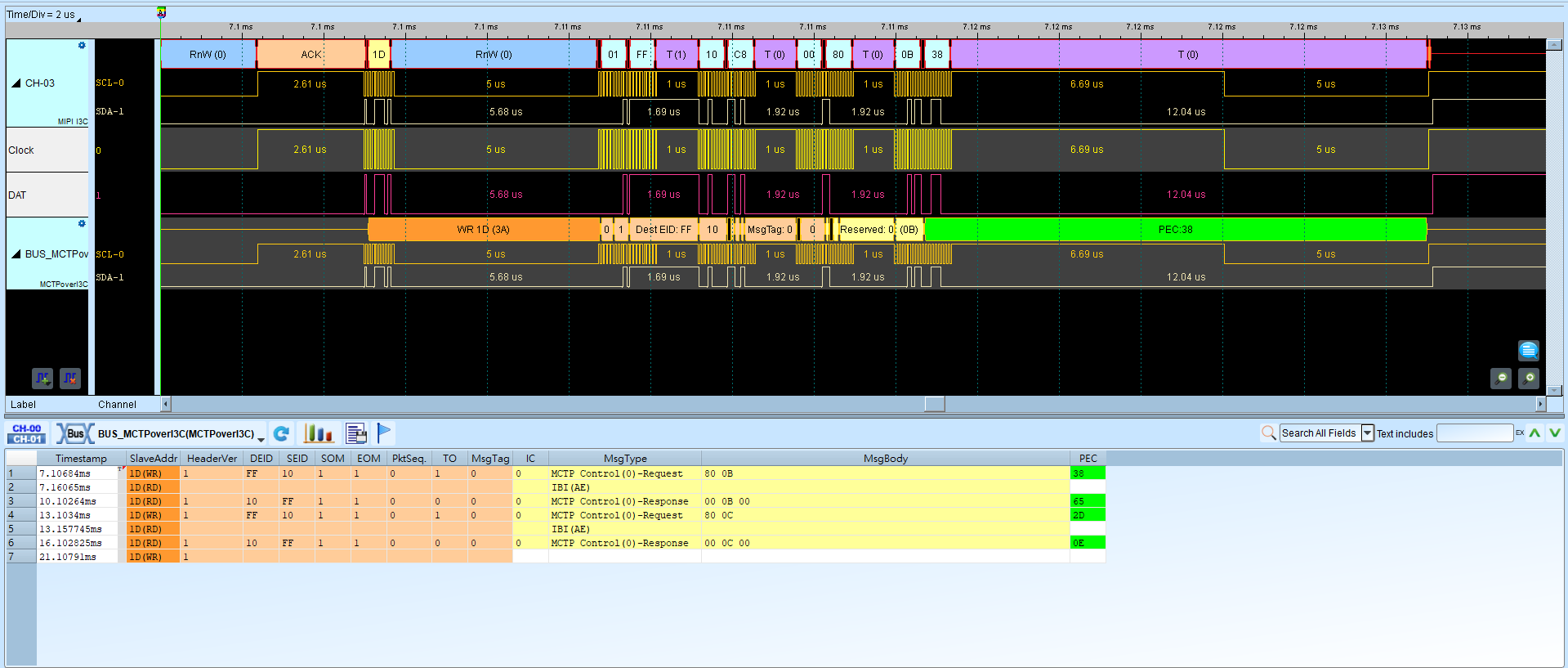Click the green PEC:38 decode segment
The image size is (1568, 668).
1176,230
